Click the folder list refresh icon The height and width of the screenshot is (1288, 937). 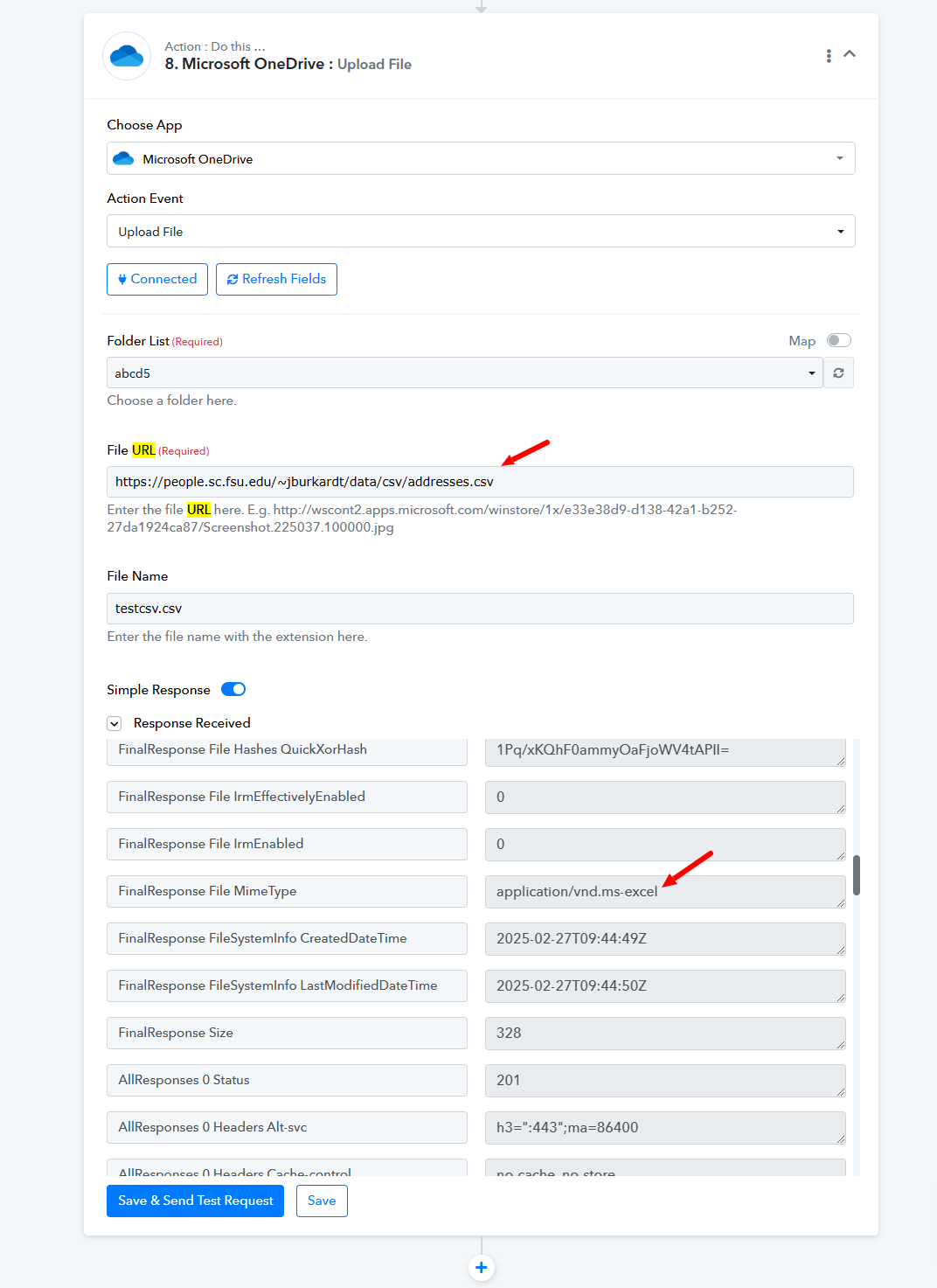(x=838, y=373)
